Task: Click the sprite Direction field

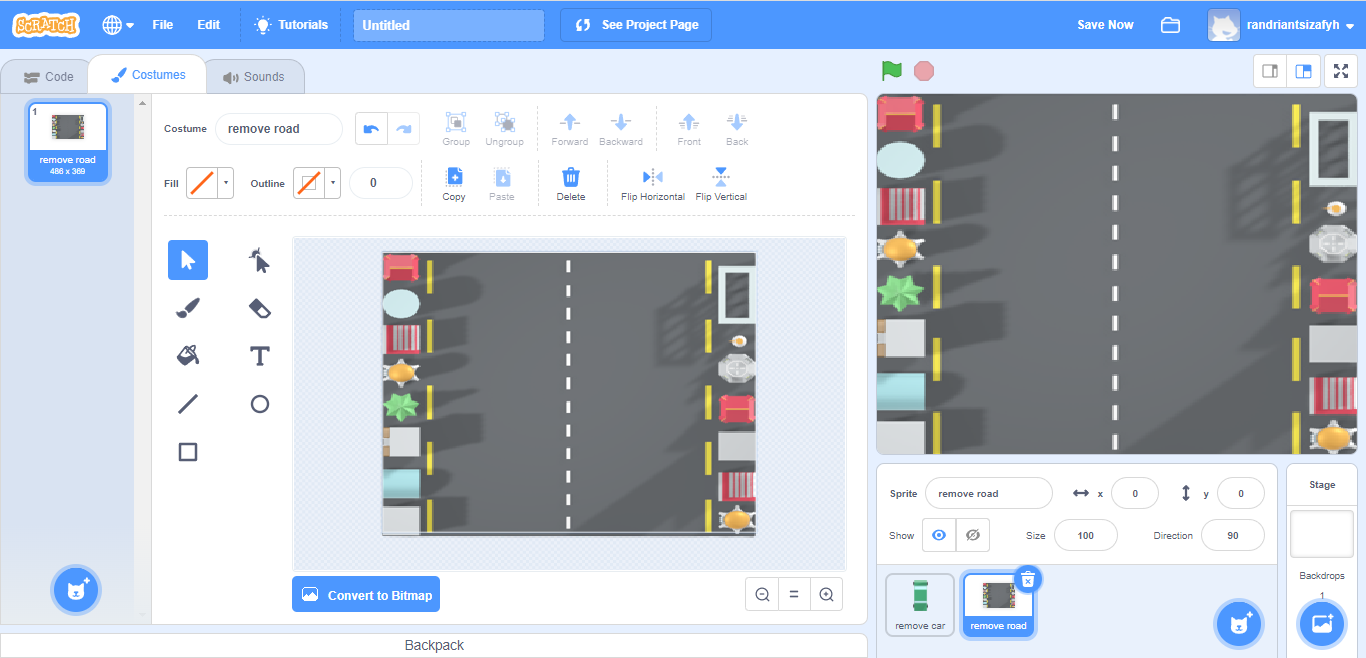Action: point(1233,535)
